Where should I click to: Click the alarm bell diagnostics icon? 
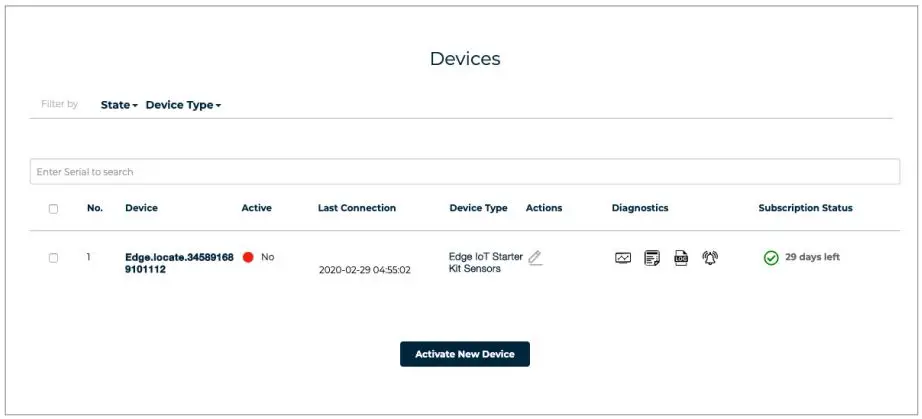[710, 258]
